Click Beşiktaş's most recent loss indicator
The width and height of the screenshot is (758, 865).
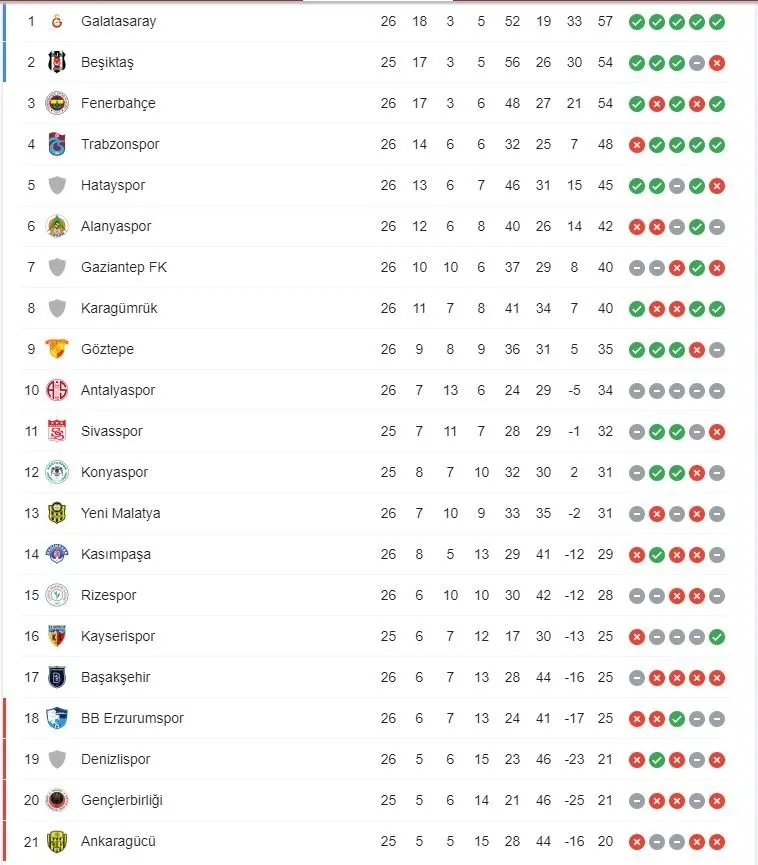(x=717, y=62)
